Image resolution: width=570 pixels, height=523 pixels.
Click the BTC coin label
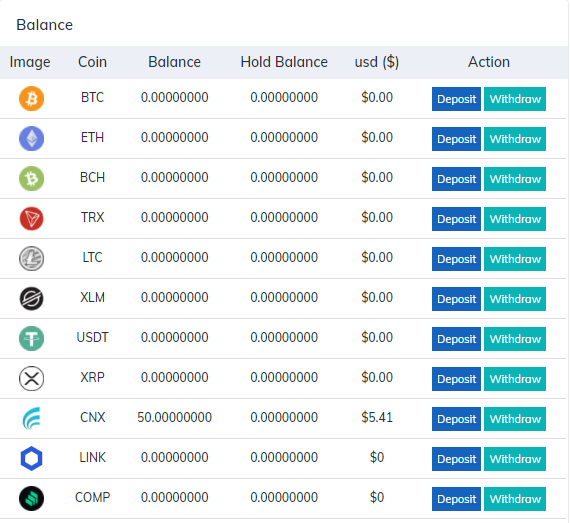[x=92, y=97]
